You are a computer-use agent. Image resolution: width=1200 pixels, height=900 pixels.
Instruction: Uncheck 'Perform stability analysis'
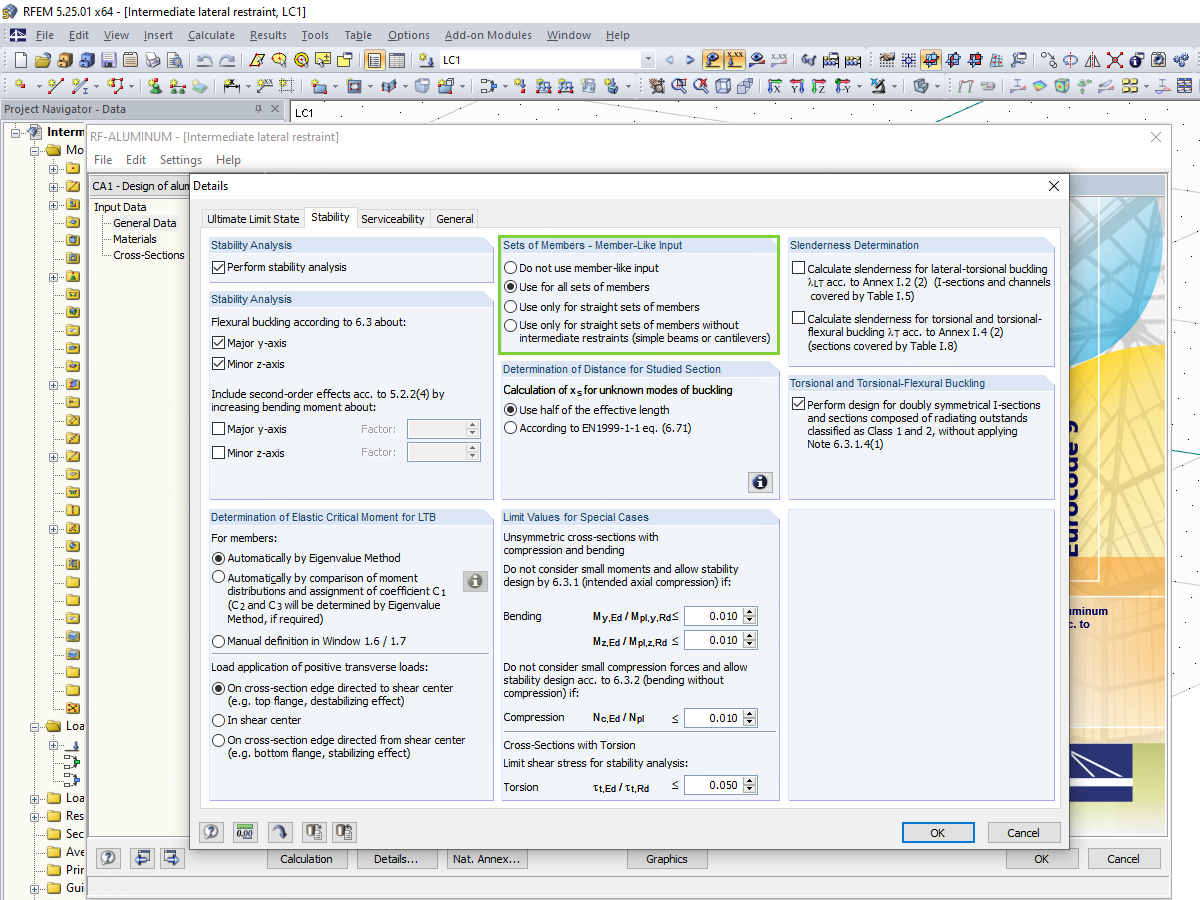(x=216, y=266)
